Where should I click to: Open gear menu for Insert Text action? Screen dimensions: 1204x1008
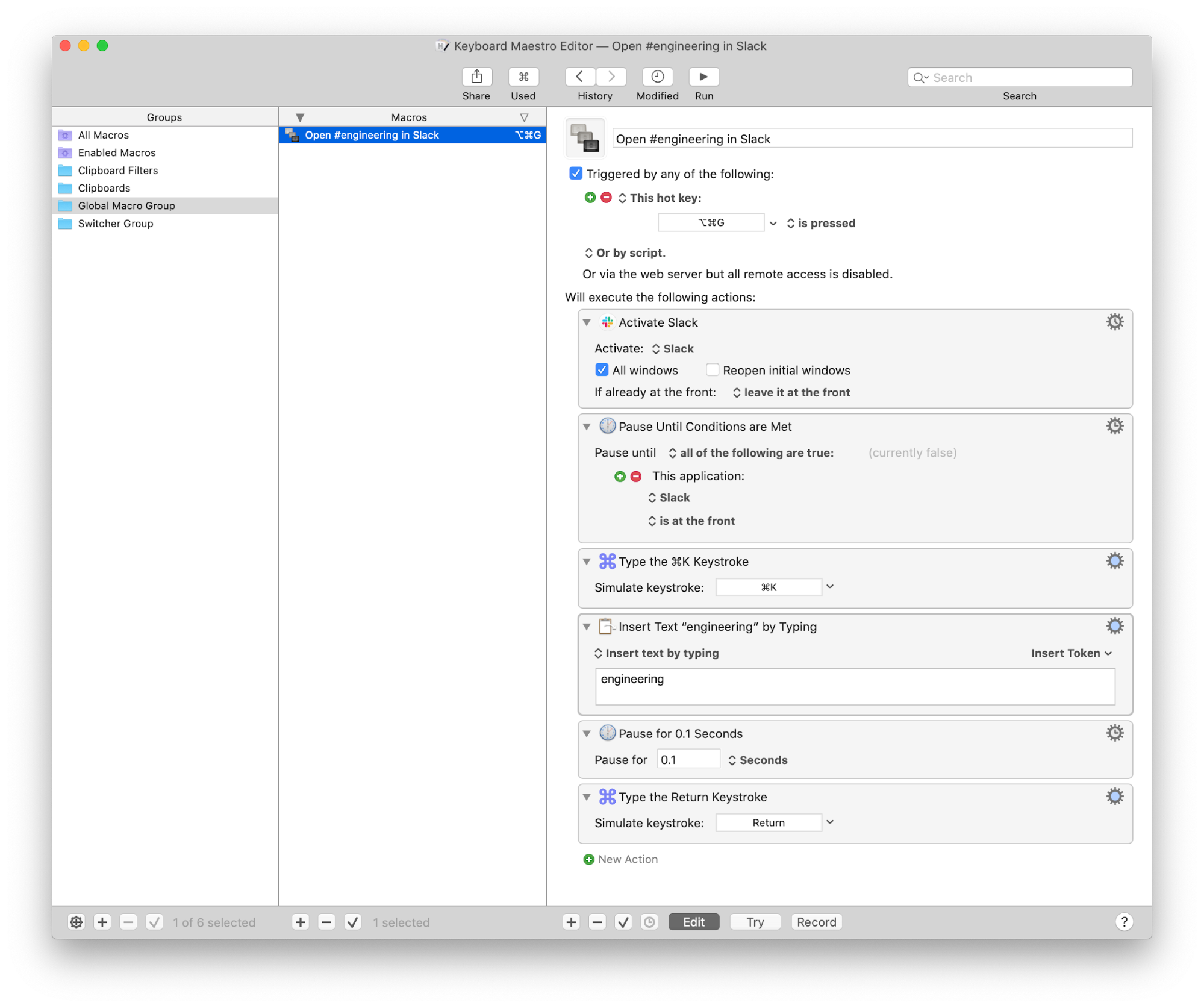(x=1114, y=626)
